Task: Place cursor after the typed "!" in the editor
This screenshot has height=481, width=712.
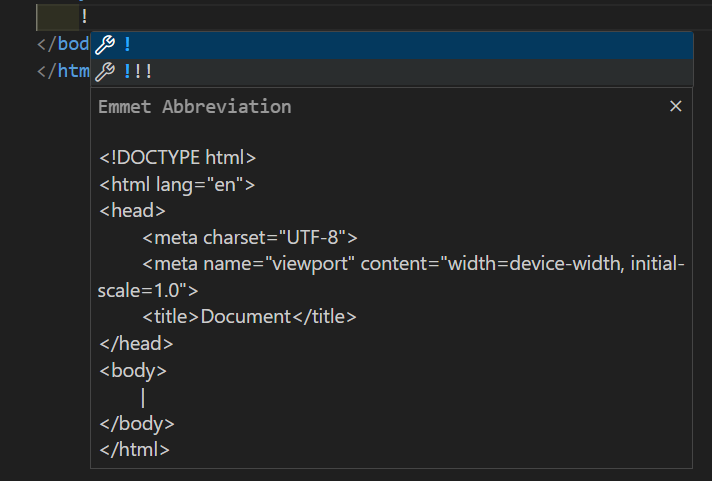Action: point(89,17)
